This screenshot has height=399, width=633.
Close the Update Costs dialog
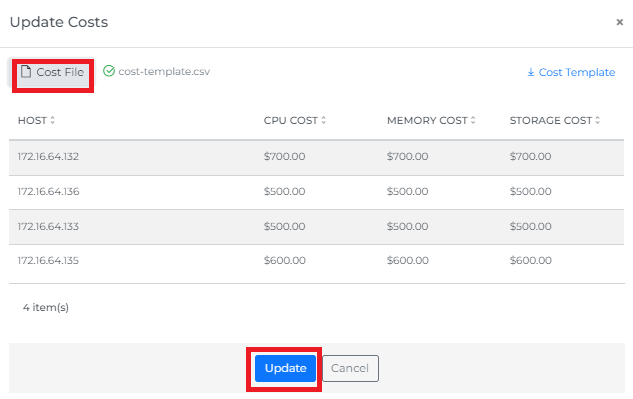(620, 22)
